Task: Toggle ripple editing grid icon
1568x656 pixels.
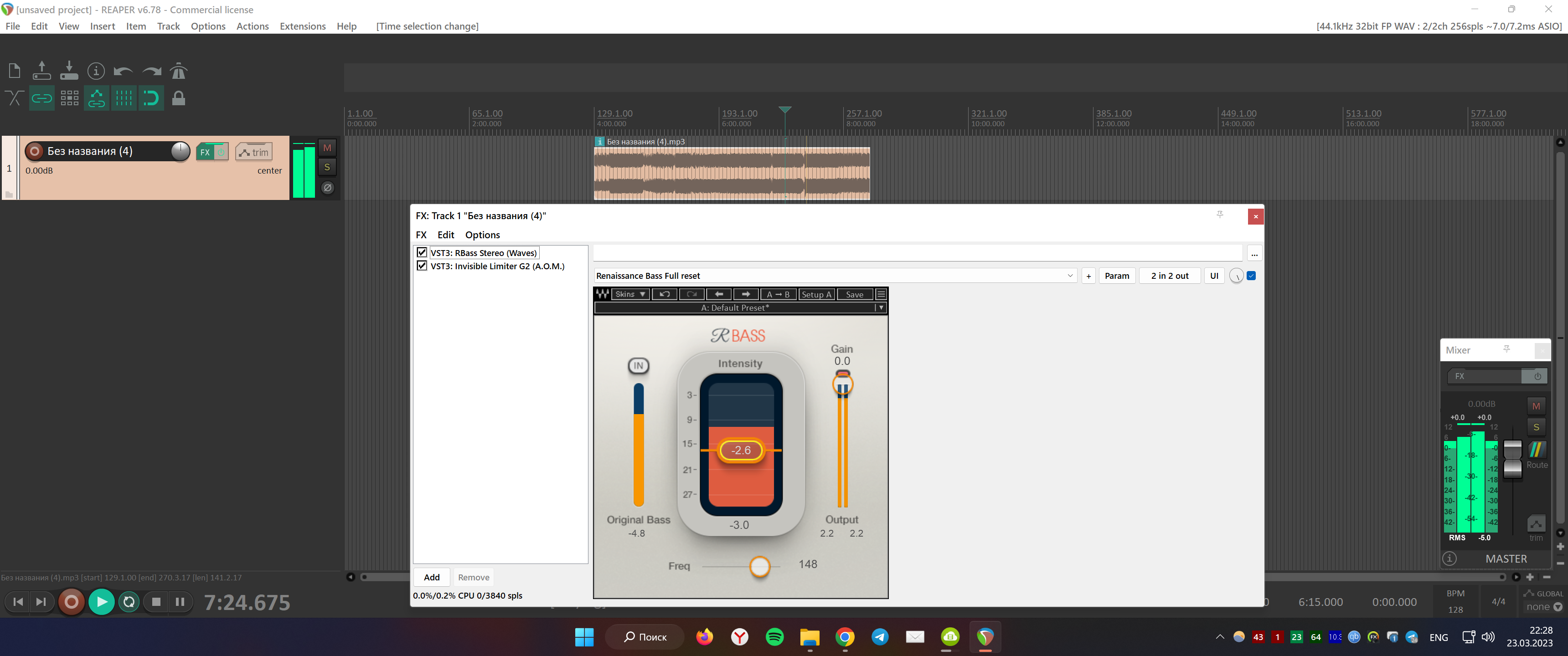Action: pyautogui.click(x=69, y=98)
